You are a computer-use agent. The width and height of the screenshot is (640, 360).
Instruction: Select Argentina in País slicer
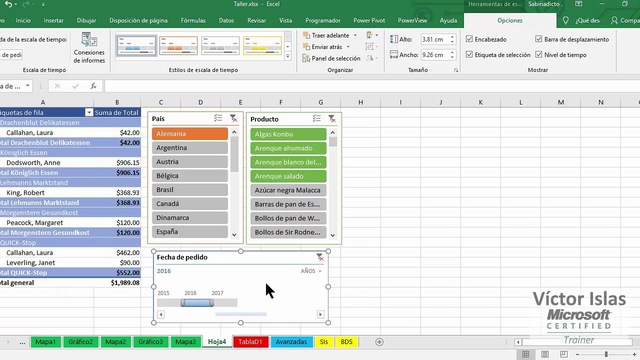point(190,148)
